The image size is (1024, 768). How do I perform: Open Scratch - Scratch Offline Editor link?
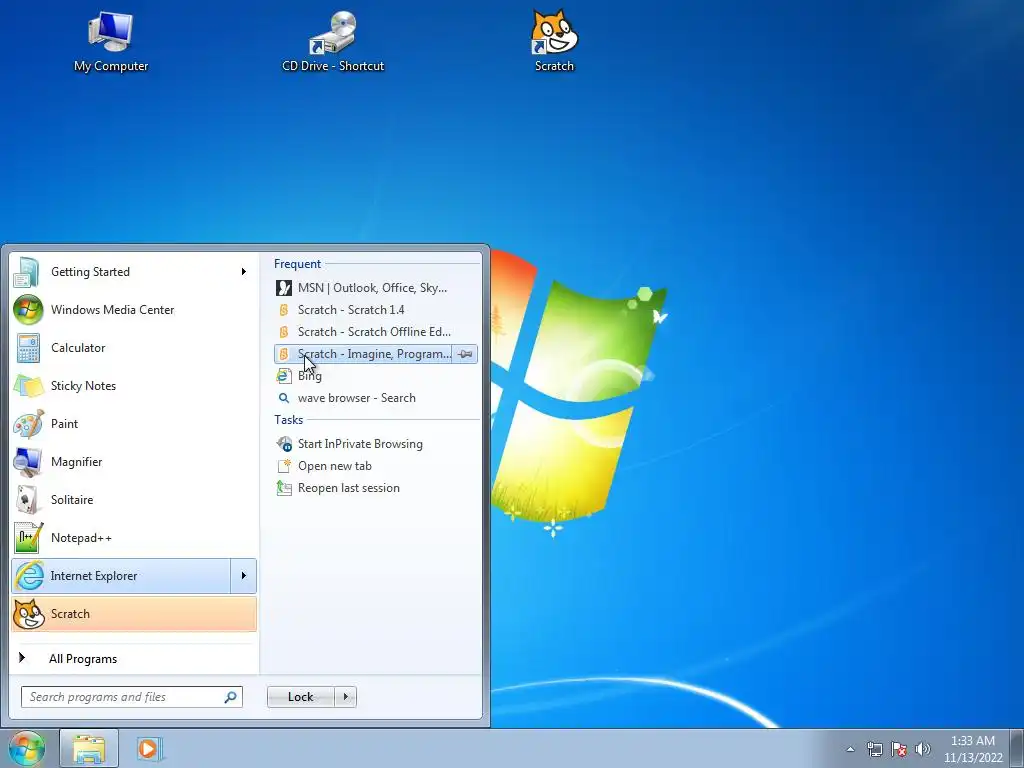pyautogui.click(x=376, y=332)
